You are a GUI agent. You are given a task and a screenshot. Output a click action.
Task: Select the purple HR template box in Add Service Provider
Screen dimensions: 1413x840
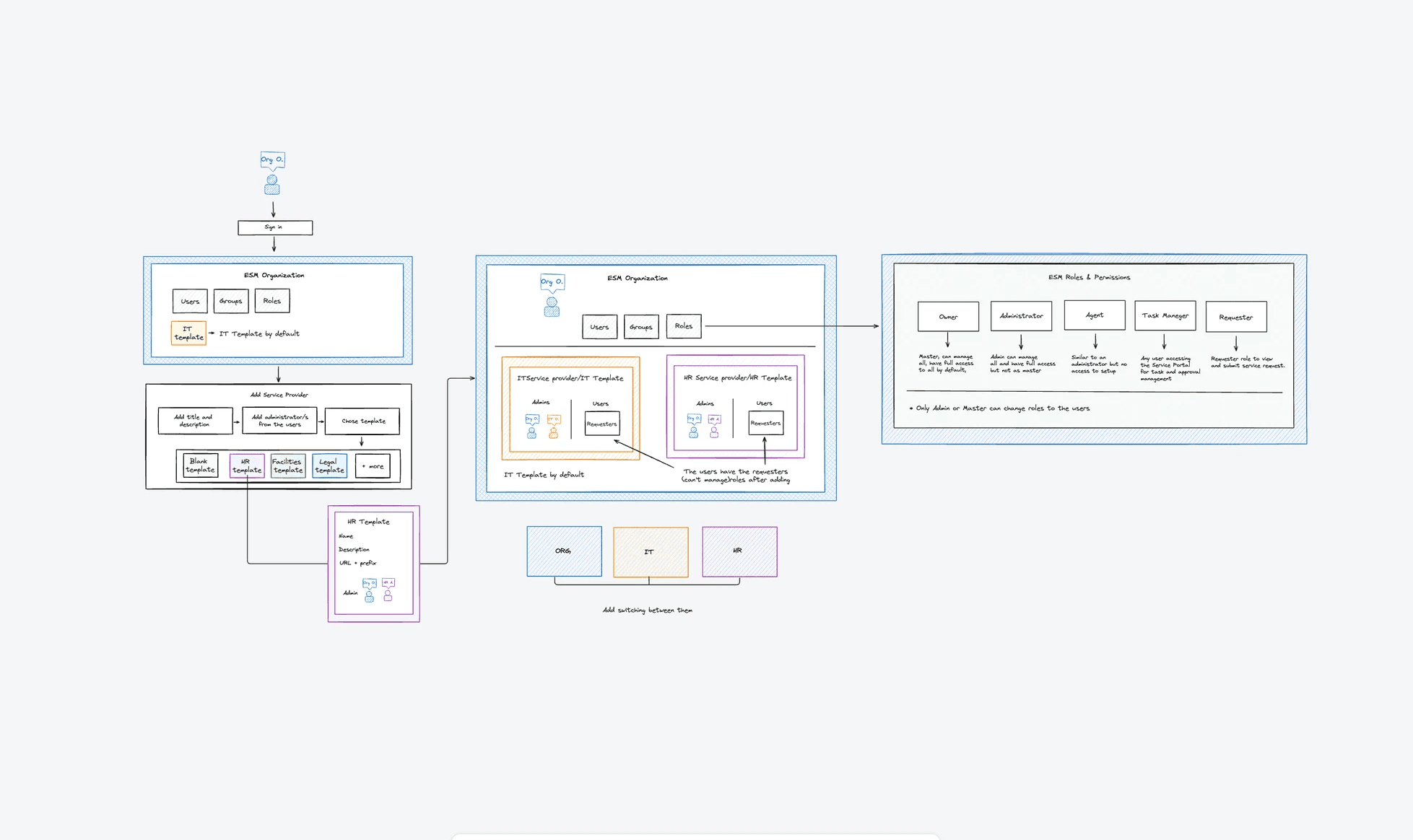(x=247, y=465)
